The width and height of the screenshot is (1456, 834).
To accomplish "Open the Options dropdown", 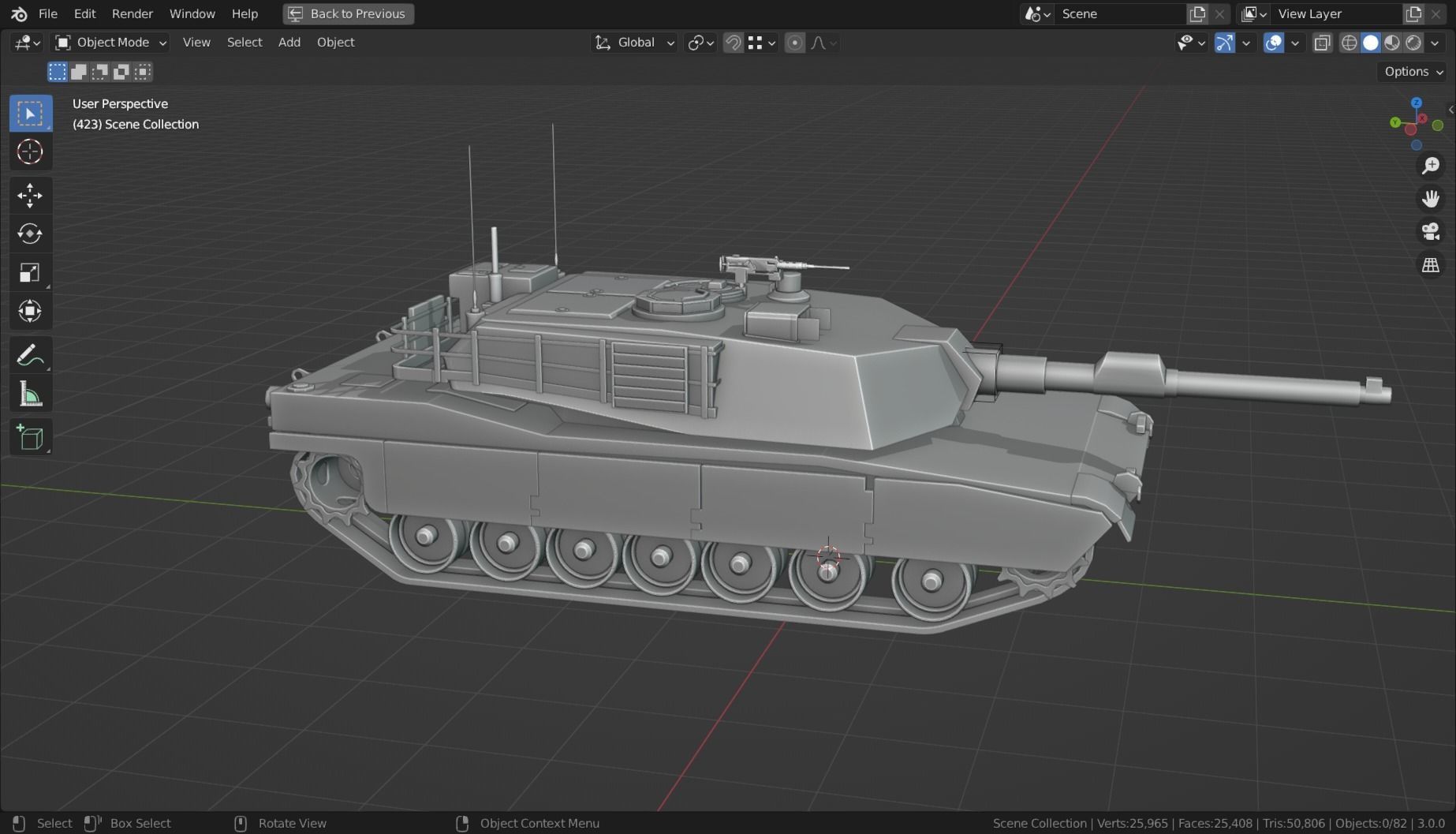I will (x=1413, y=72).
